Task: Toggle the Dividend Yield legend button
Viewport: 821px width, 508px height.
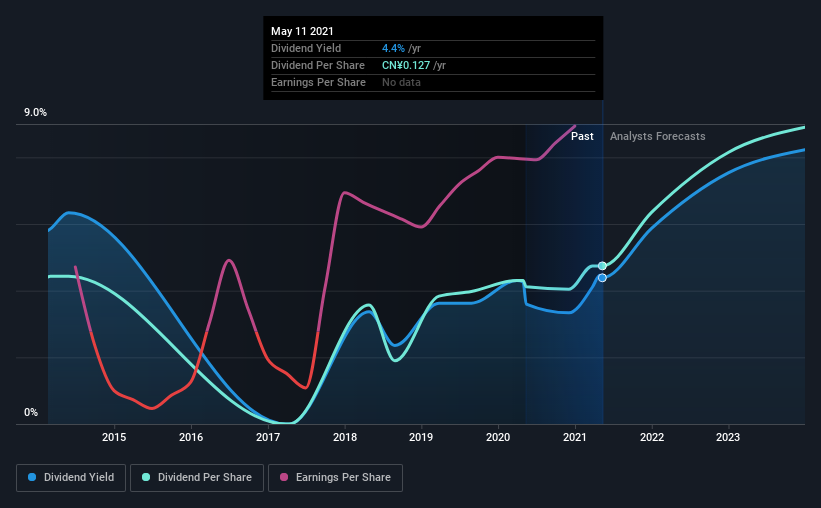Action: click(x=71, y=478)
